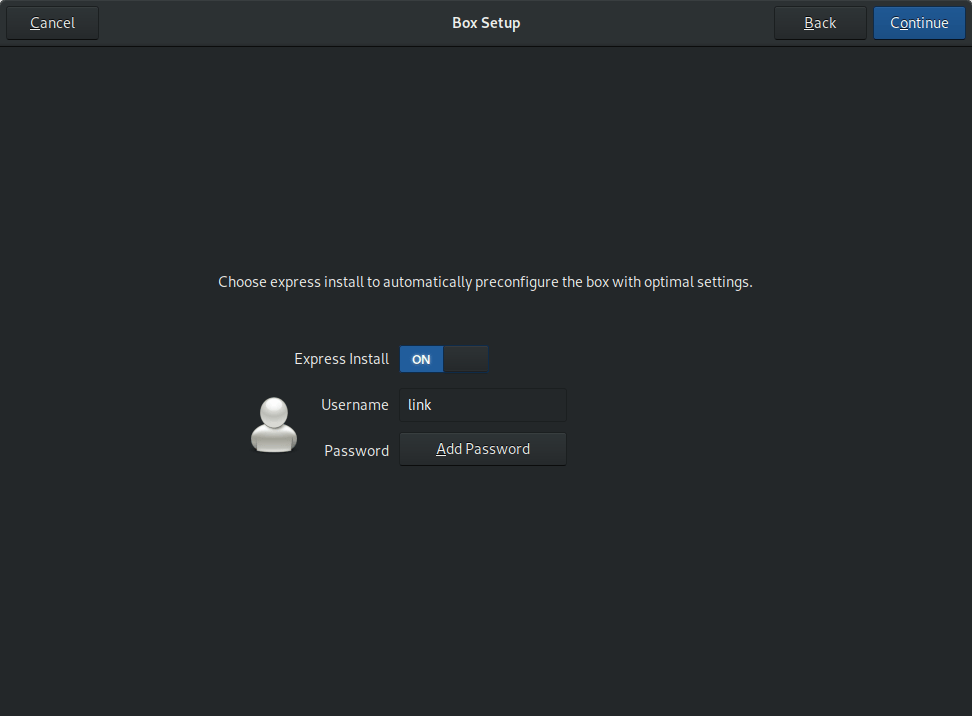
Task: Click the word "optimal" in the description
Action: coord(670,282)
